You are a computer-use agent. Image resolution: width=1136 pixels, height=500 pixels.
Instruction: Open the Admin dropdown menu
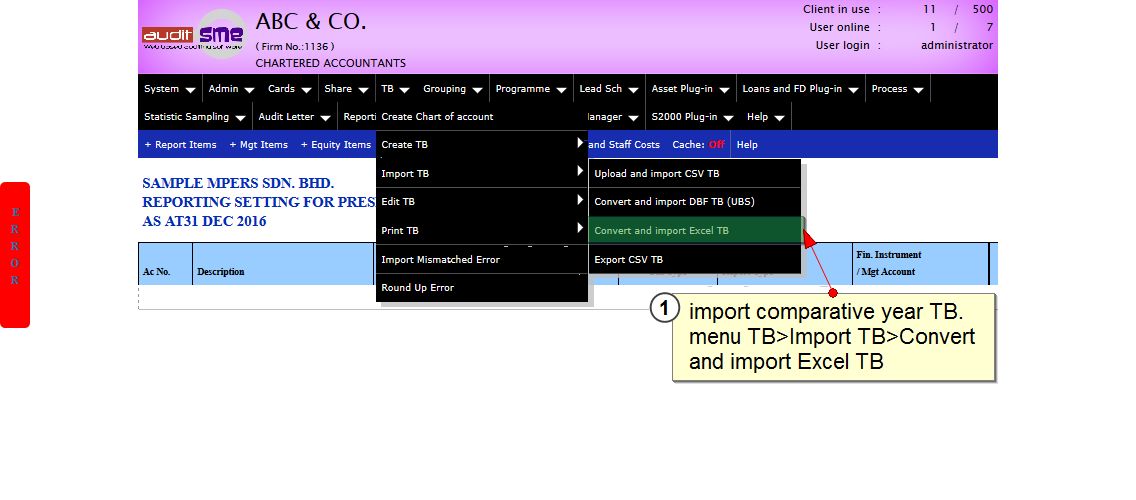232,88
